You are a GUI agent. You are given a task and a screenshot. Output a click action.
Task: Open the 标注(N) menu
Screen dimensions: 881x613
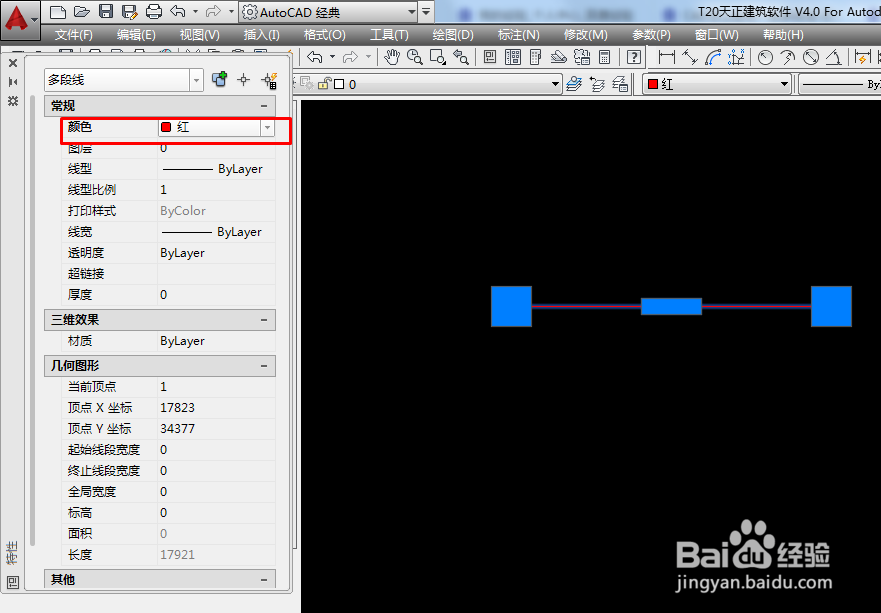click(x=518, y=35)
